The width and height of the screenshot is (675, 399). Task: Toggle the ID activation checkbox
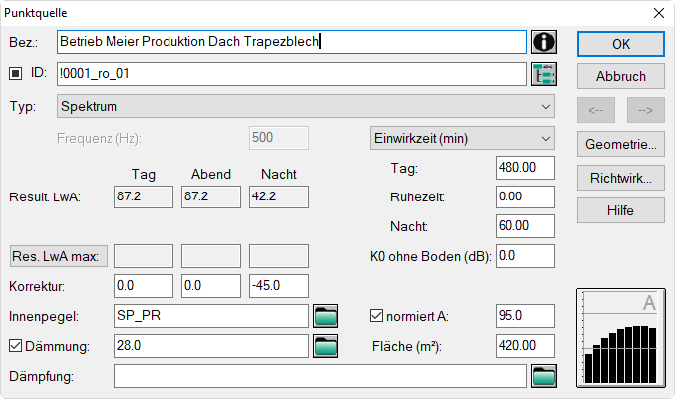tap(15, 74)
